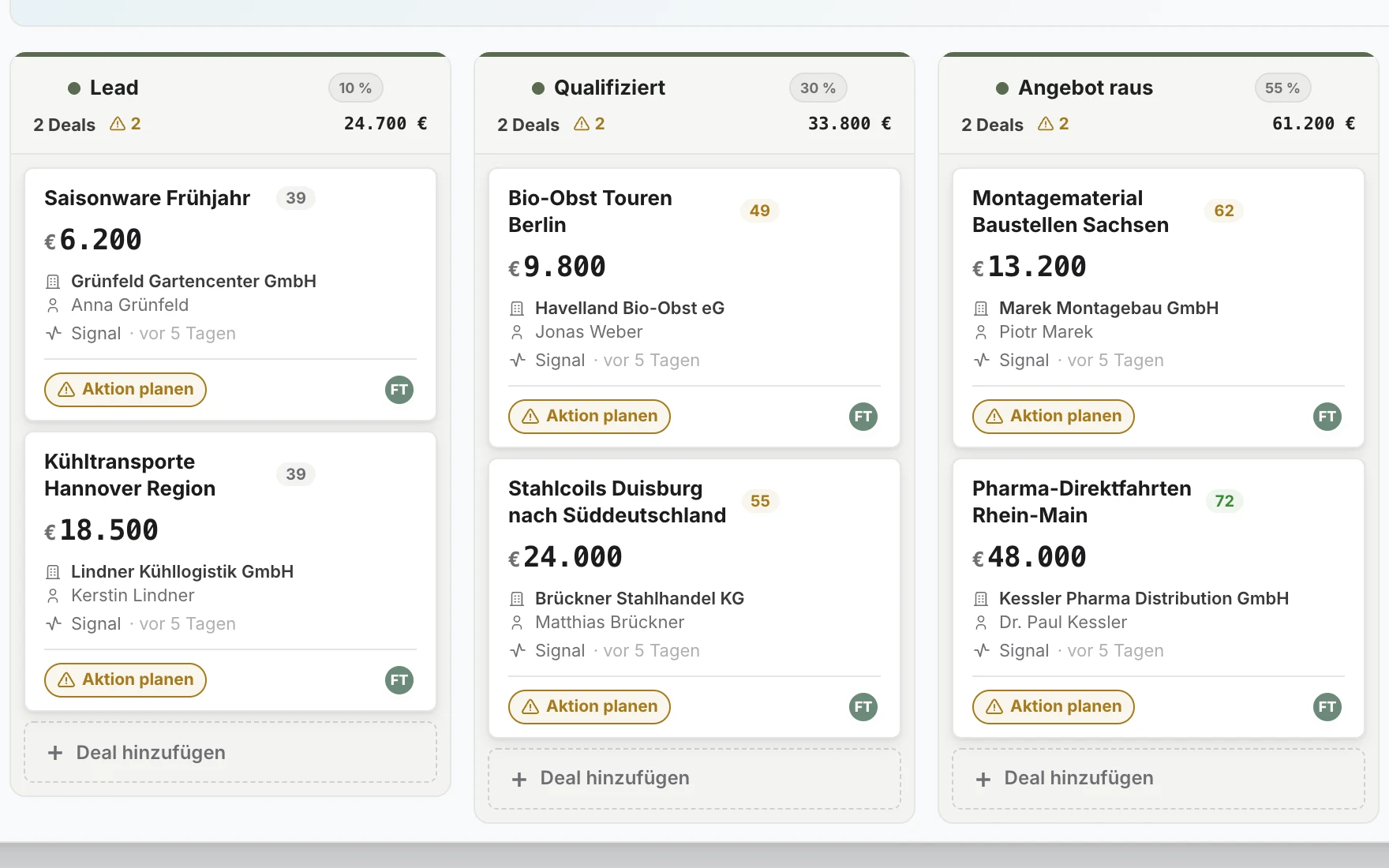Click contact name Jonas Weber

589,332
